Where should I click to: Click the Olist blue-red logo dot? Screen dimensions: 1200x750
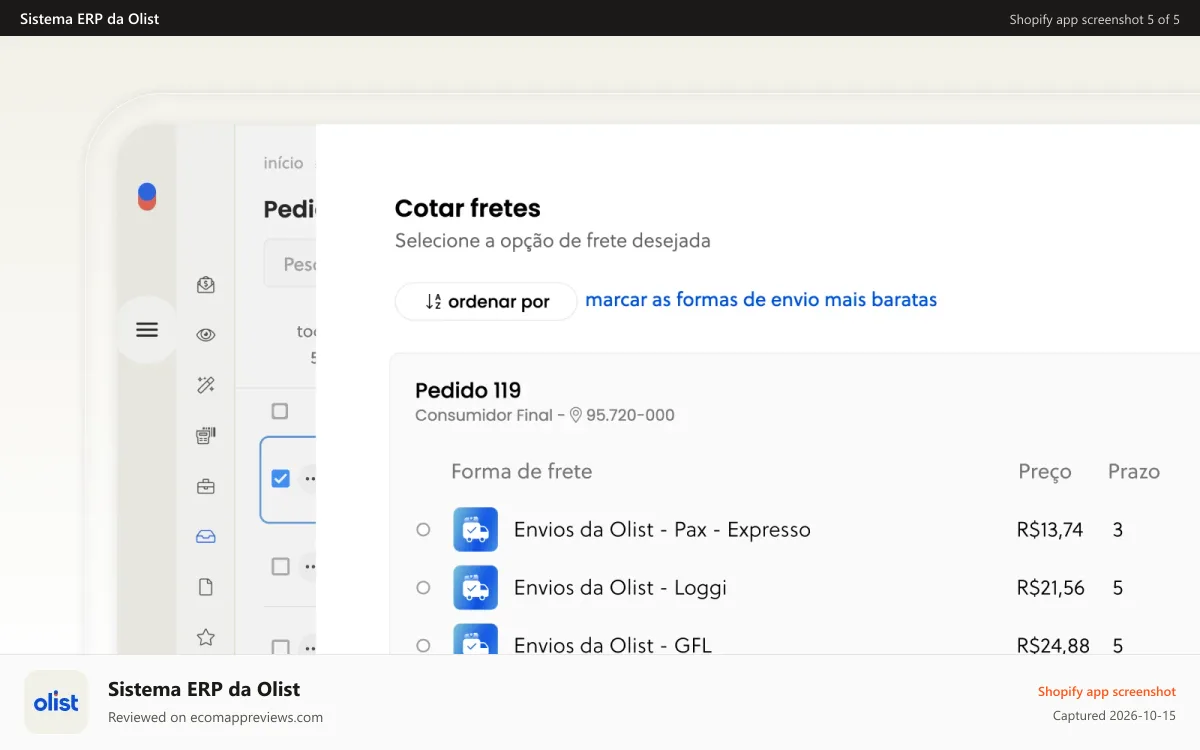pos(147,196)
